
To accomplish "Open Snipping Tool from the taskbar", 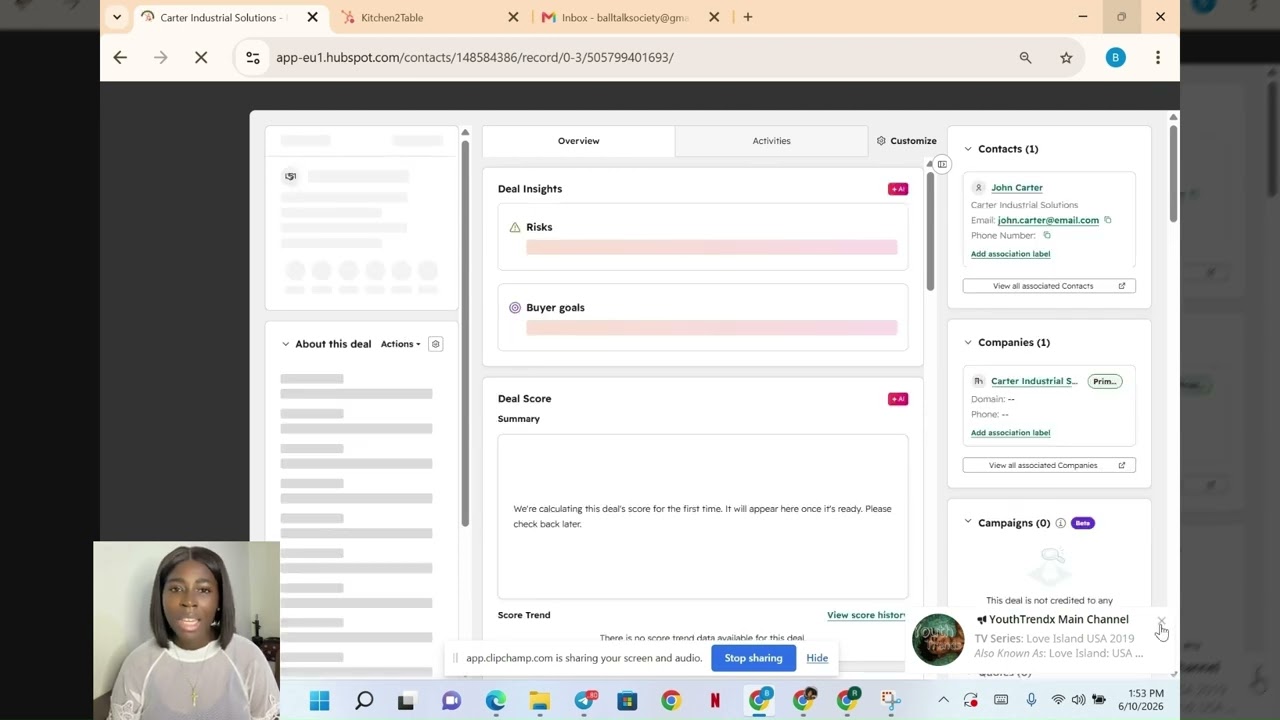I will (x=890, y=701).
